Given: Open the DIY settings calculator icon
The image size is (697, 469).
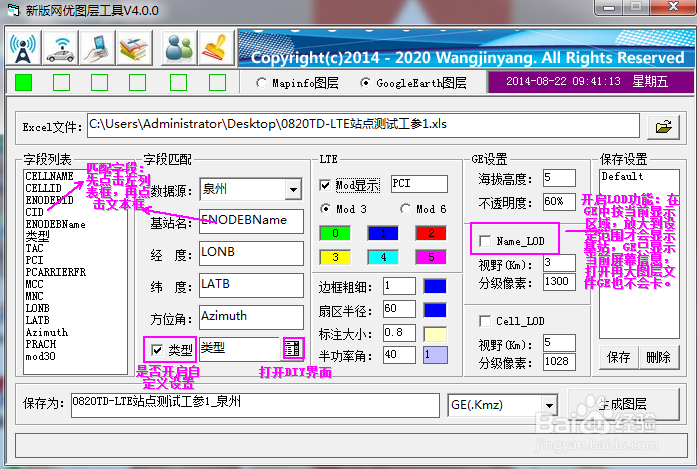Looking at the screenshot, I should 292,348.
